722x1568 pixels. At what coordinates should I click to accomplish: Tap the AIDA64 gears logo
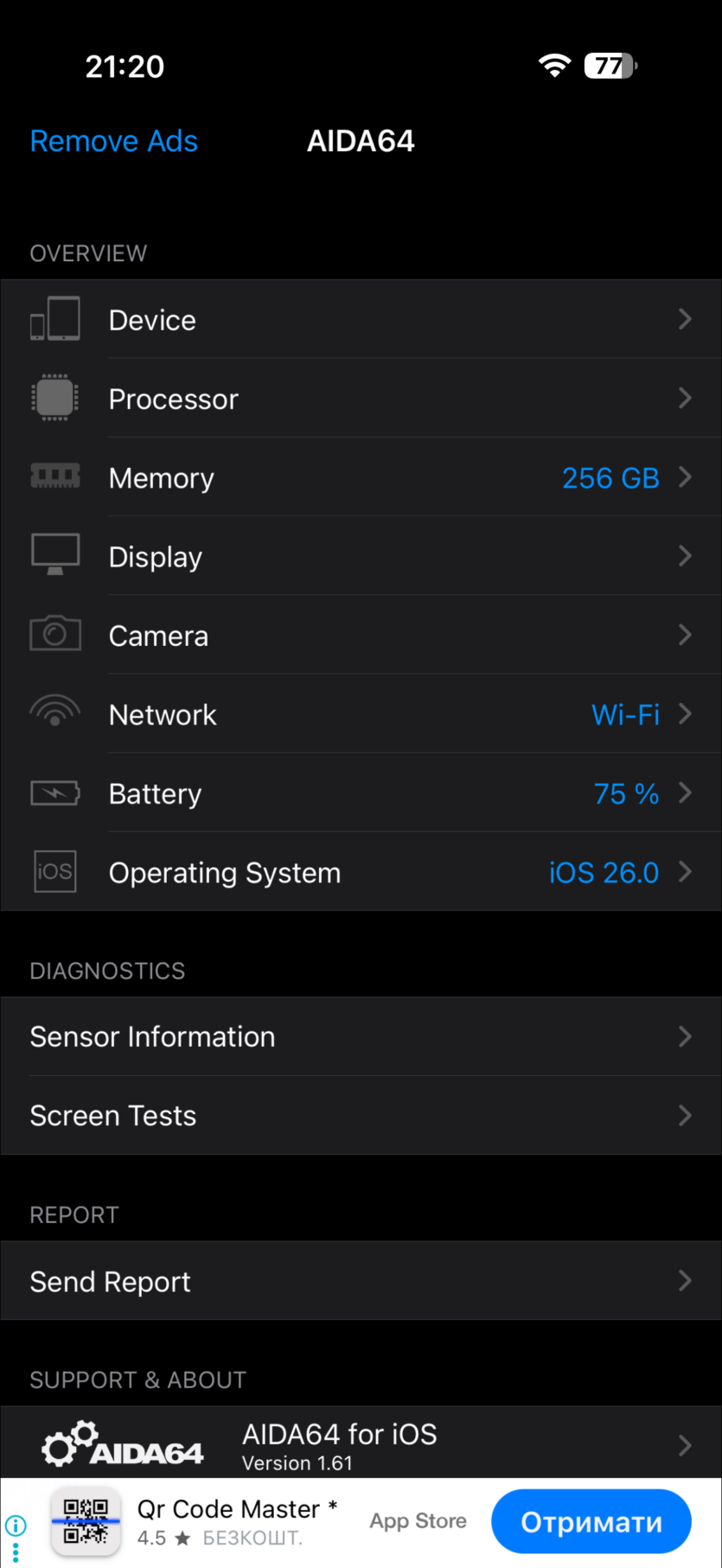coord(123,1445)
